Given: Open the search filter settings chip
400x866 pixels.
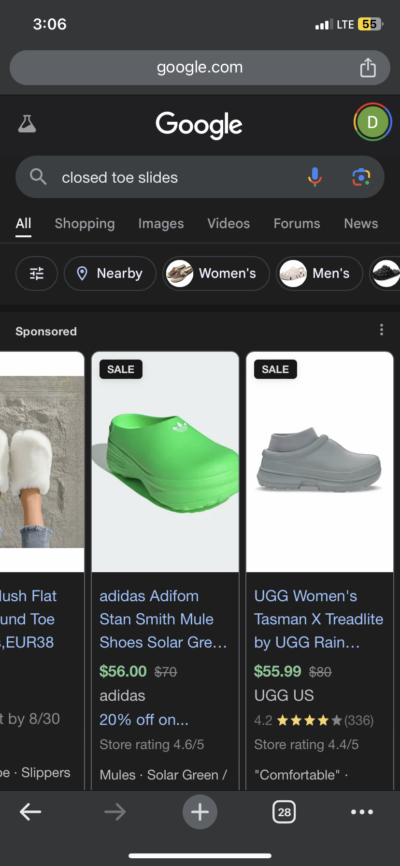Looking at the screenshot, I should click(36, 273).
